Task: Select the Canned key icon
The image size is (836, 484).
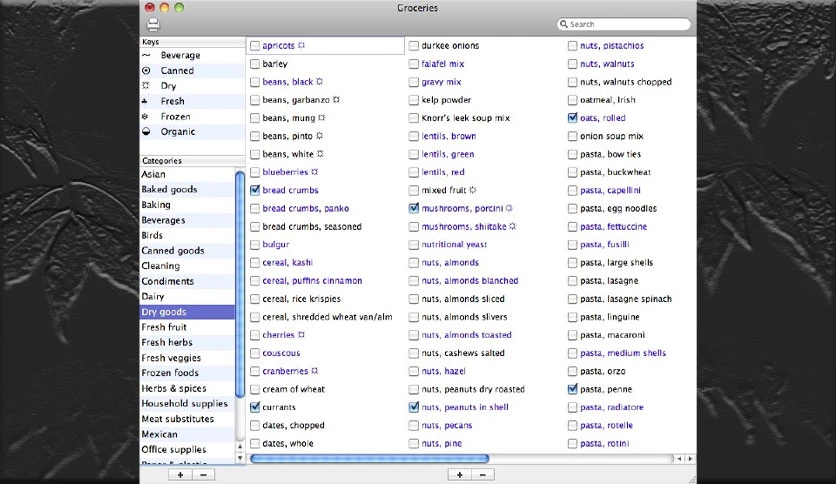Action: click(x=146, y=70)
